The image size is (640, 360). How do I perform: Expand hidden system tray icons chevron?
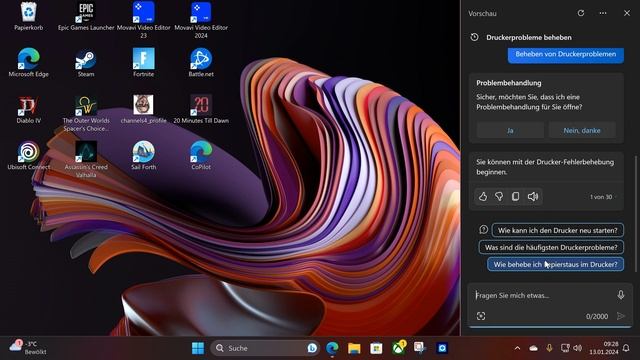[x=517, y=348]
